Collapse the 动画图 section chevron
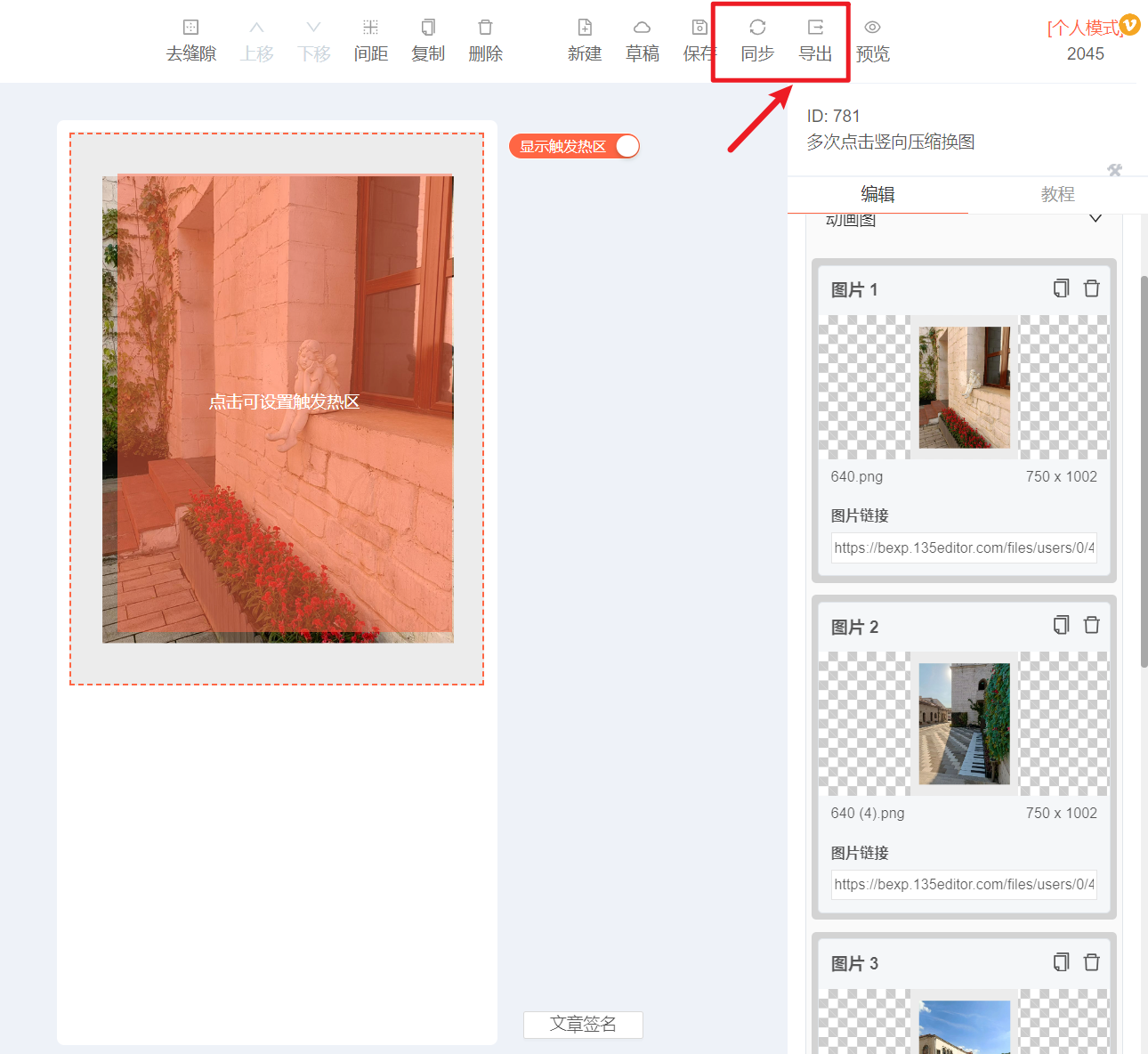Screen dimensions: 1148x1054 (x=1095, y=219)
